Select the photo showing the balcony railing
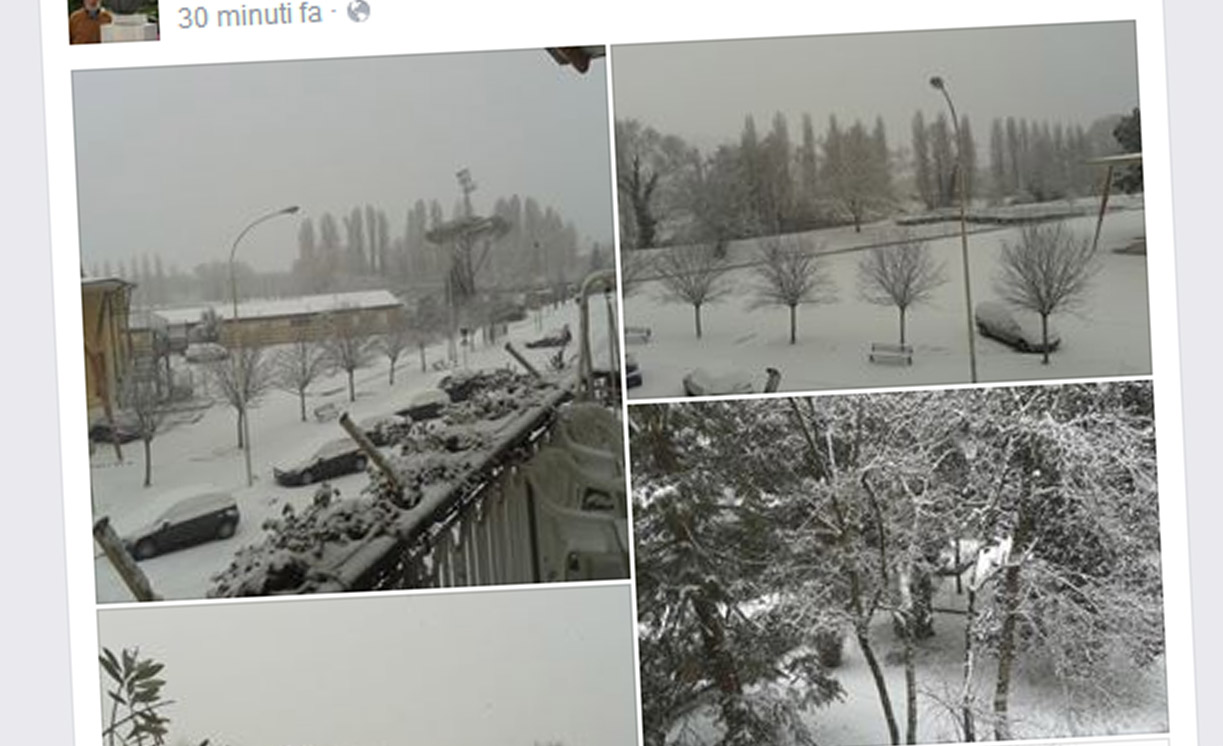The height and width of the screenshot is (746, 1223). tap(350, 325)
